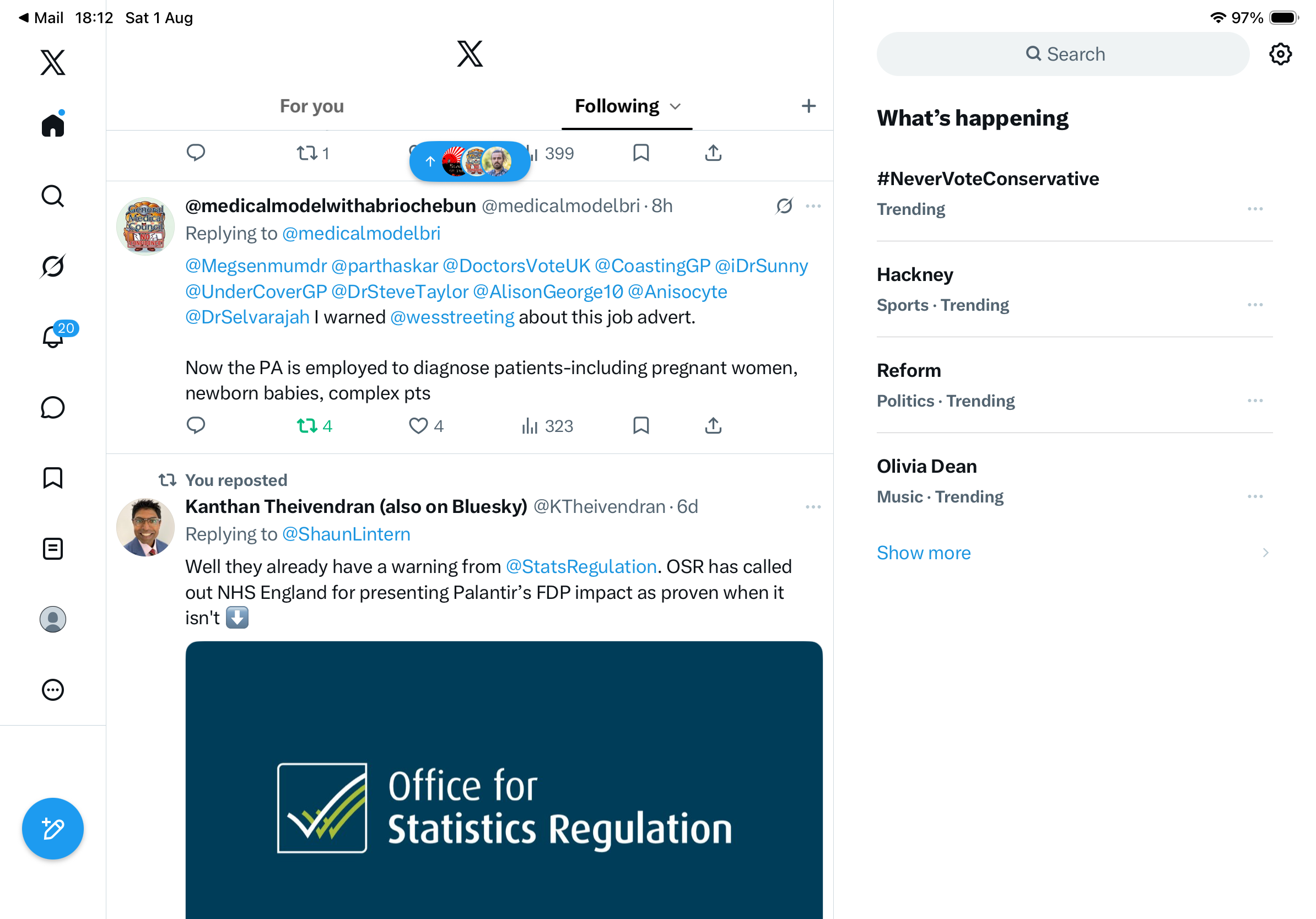The image size is (1316, 919).
Task: Bookmark the medicalmodelbri post
Action: coord(641,426)
